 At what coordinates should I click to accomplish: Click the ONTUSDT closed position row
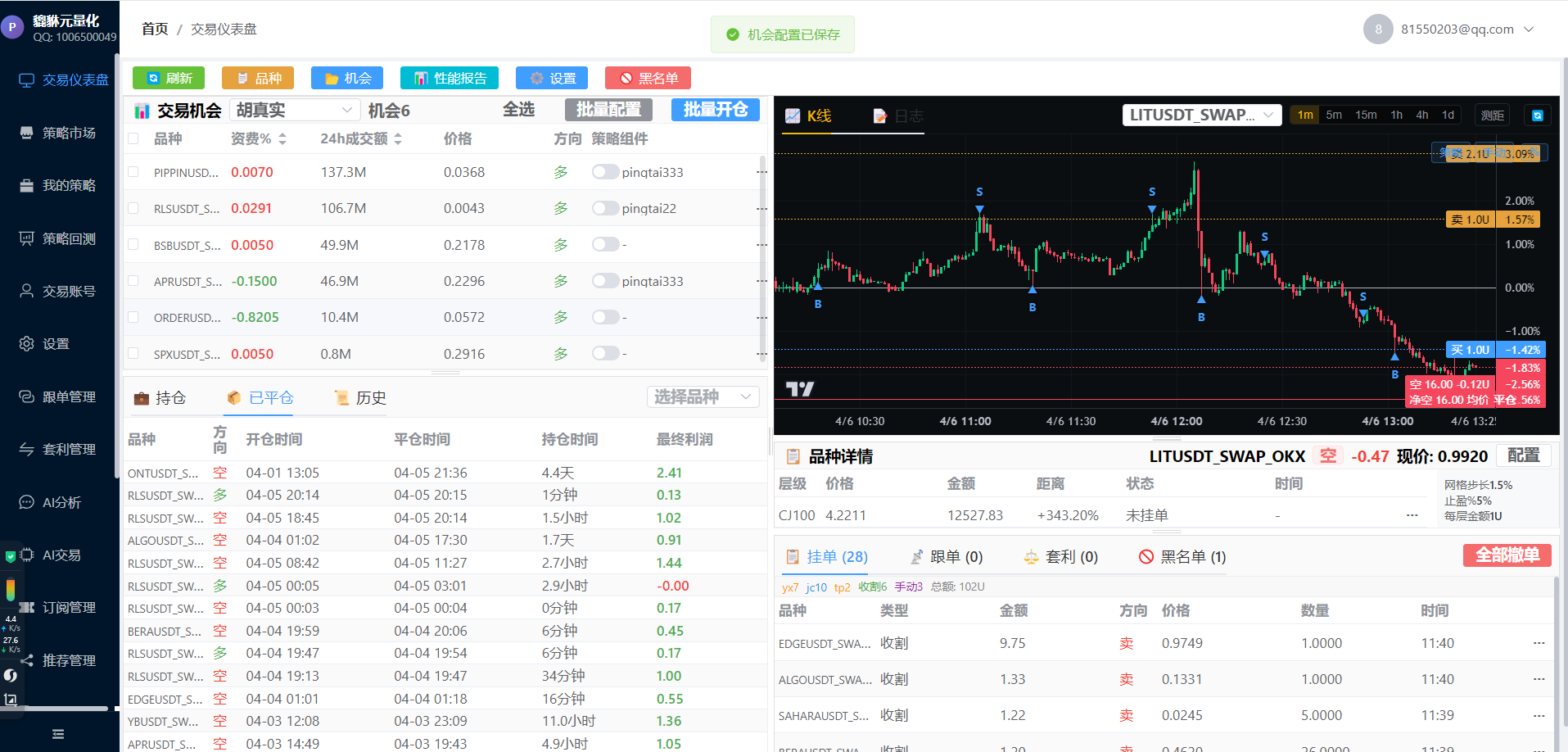pyautogui.click(x=445, y=473)
